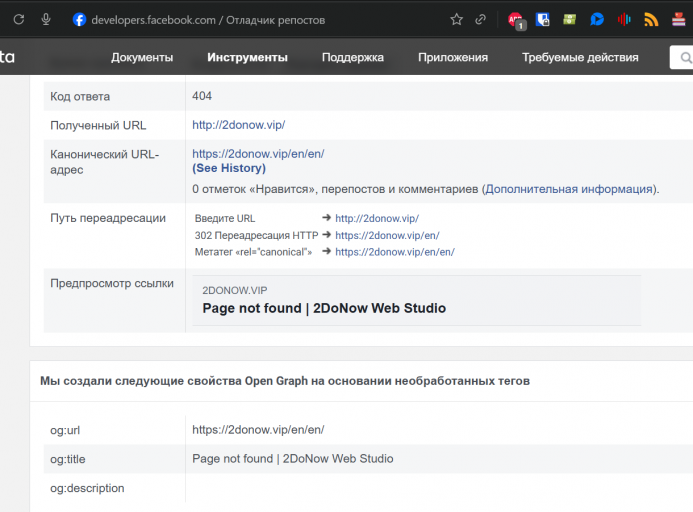Click the URL in the Полученный URL row

(238, 125)
